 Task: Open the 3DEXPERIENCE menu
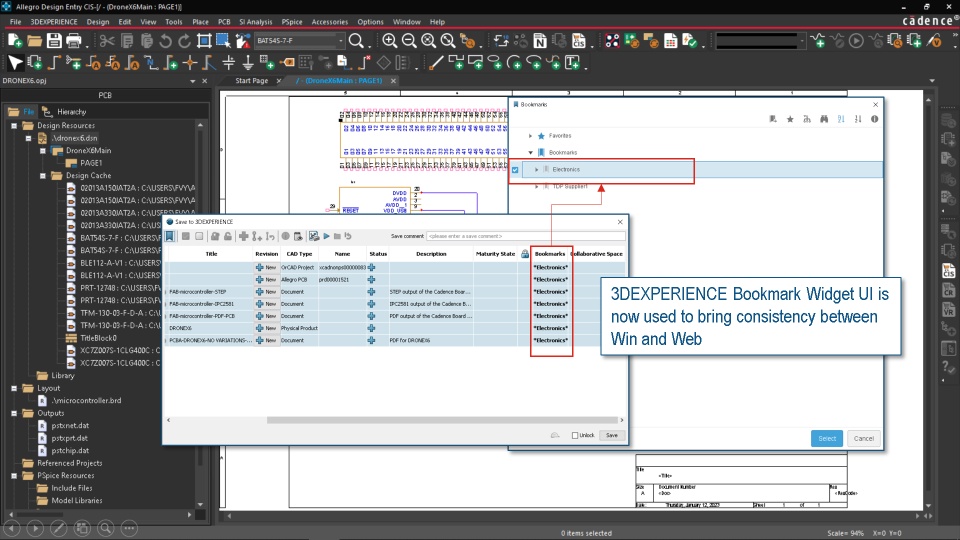coord(54,21)
